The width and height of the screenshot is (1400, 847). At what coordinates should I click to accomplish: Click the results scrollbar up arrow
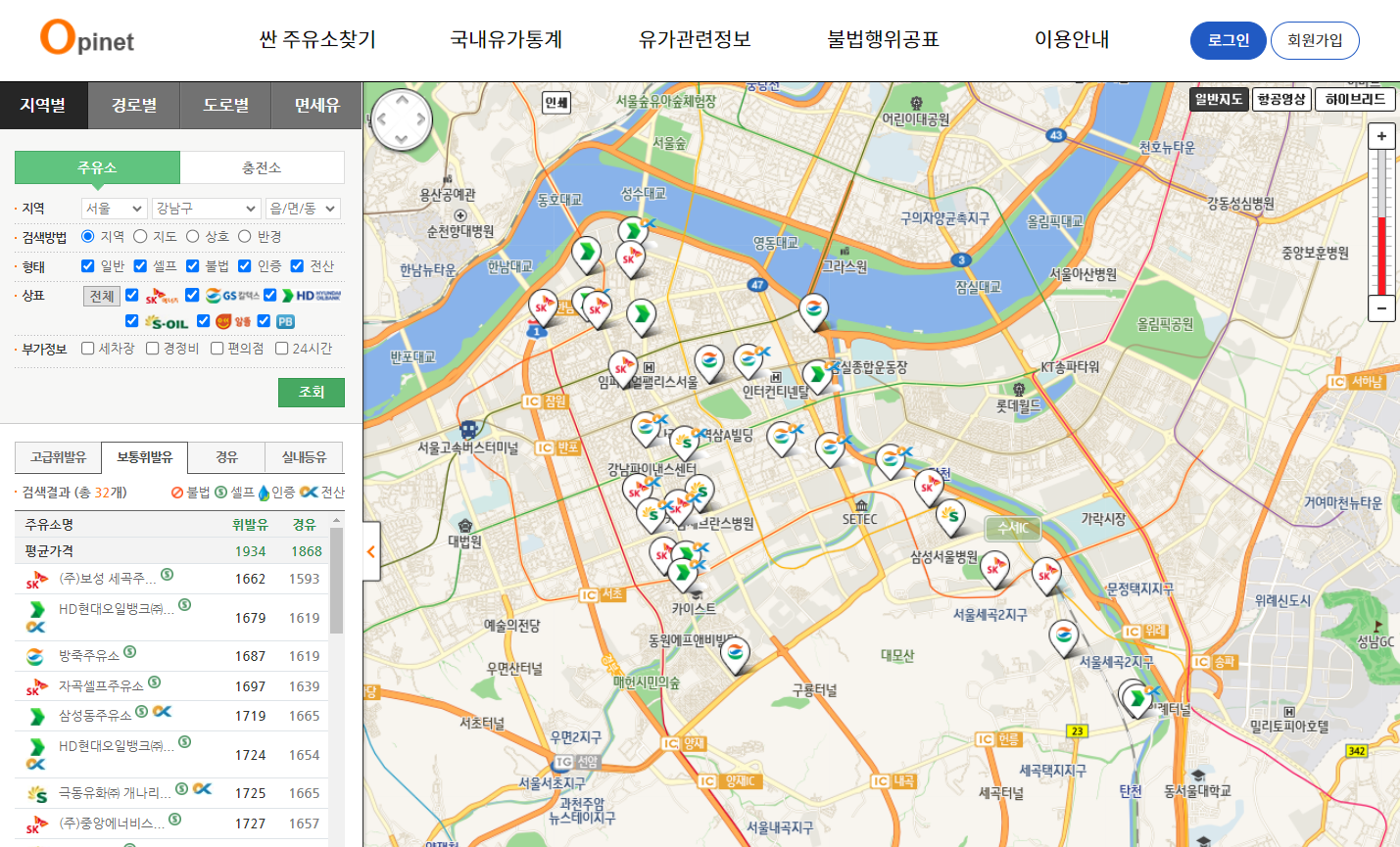pos(337,520)
